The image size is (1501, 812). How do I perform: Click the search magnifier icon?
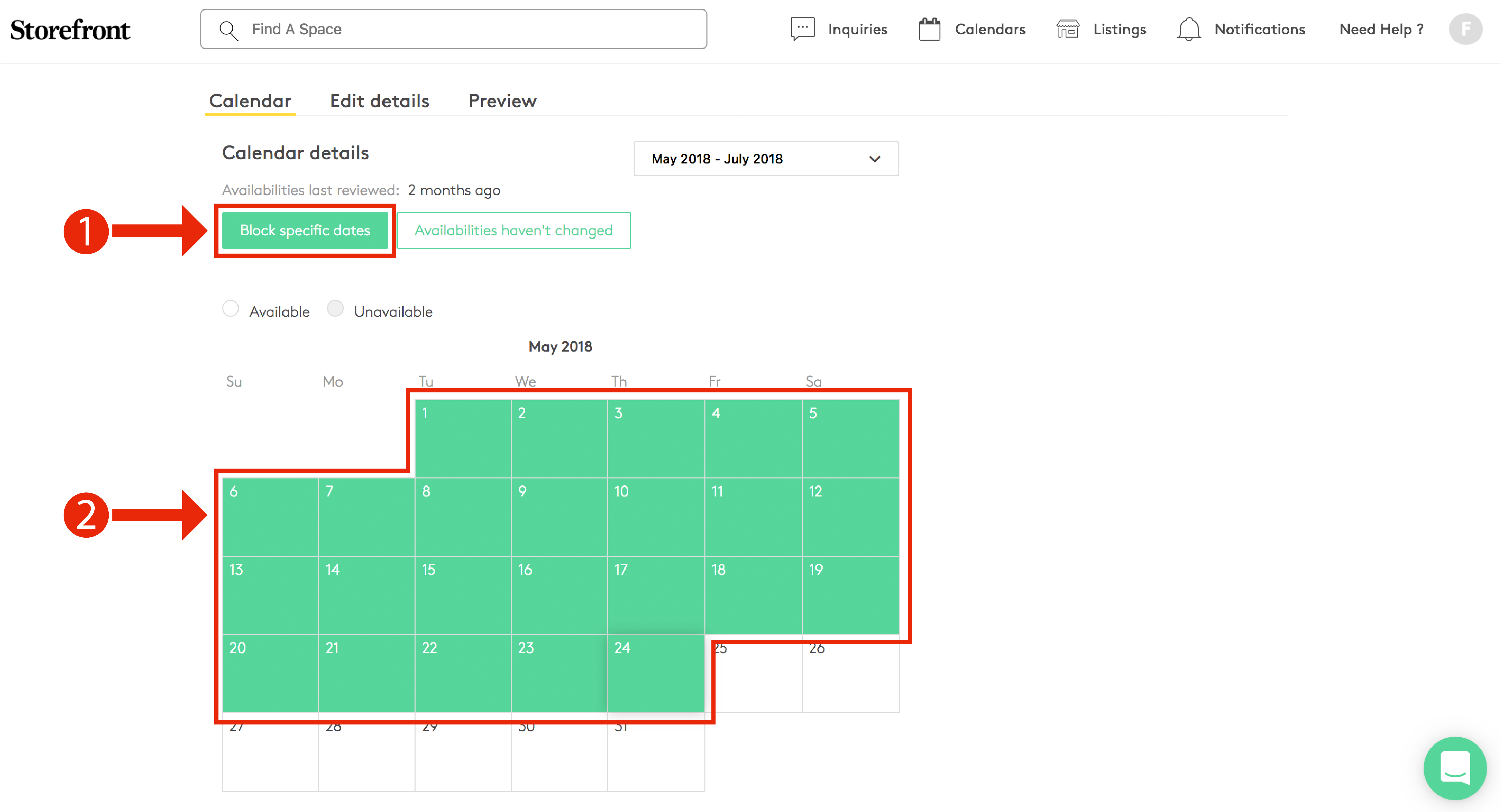coord(228,30)
